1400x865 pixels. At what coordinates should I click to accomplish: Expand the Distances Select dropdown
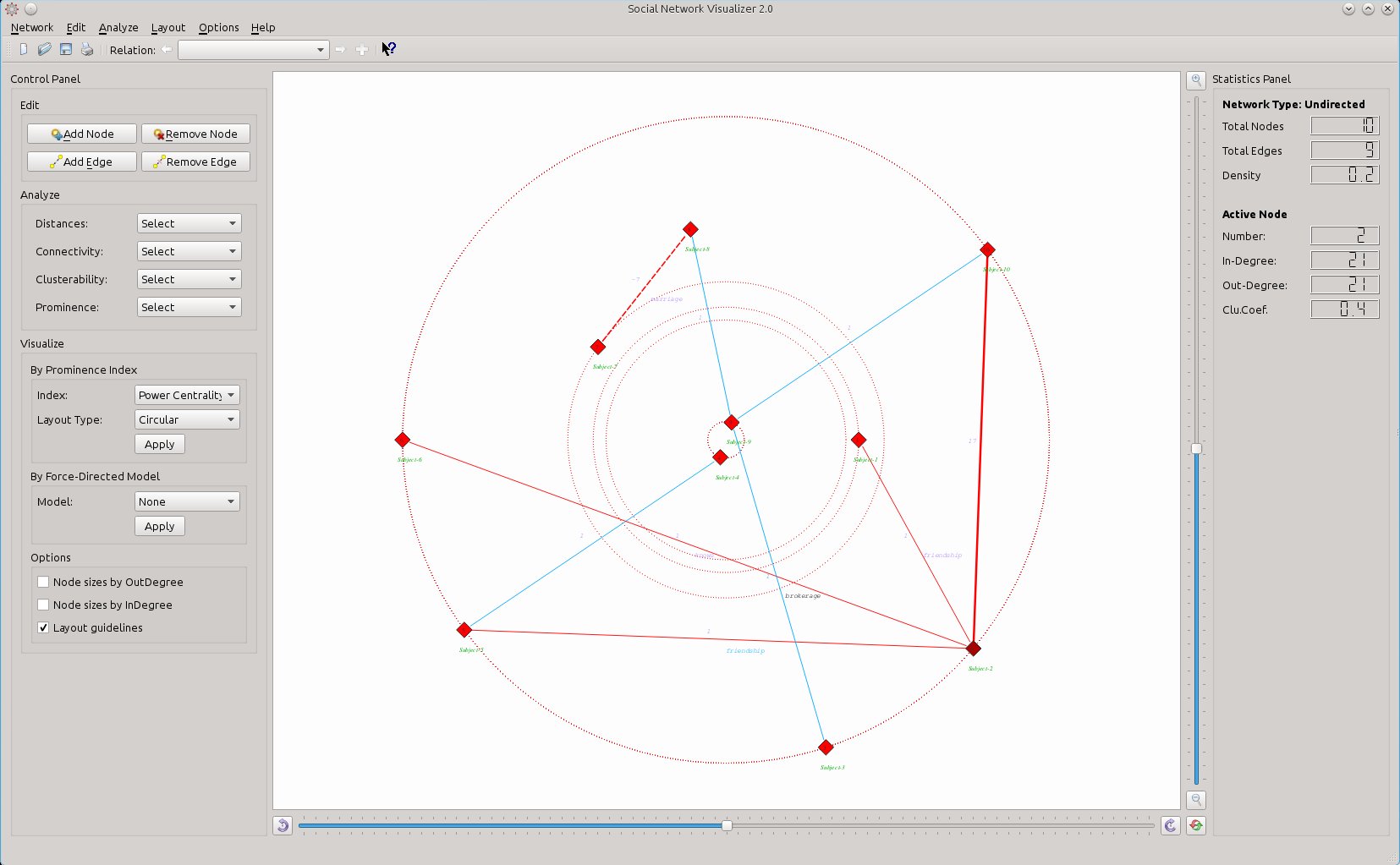click(x=189, y=223)
